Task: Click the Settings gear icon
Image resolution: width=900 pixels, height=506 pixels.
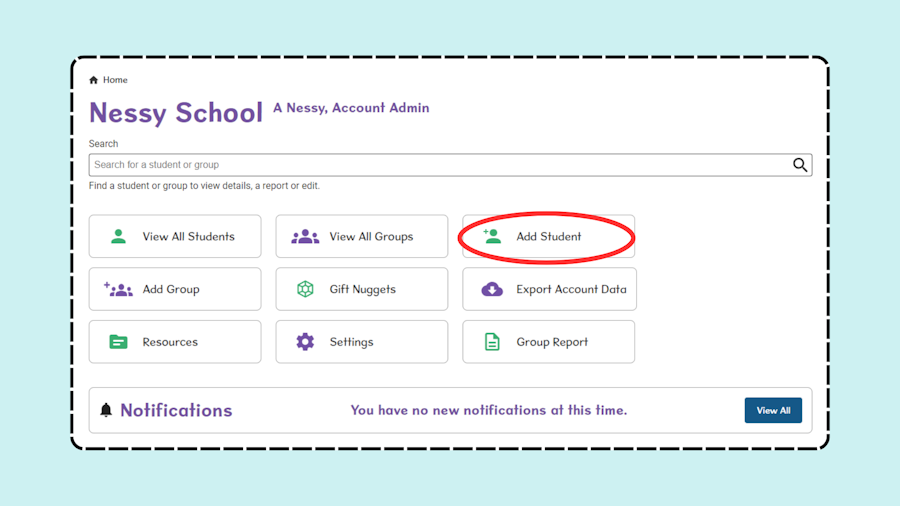Action: pyautogui.click(x=305, y=342)
